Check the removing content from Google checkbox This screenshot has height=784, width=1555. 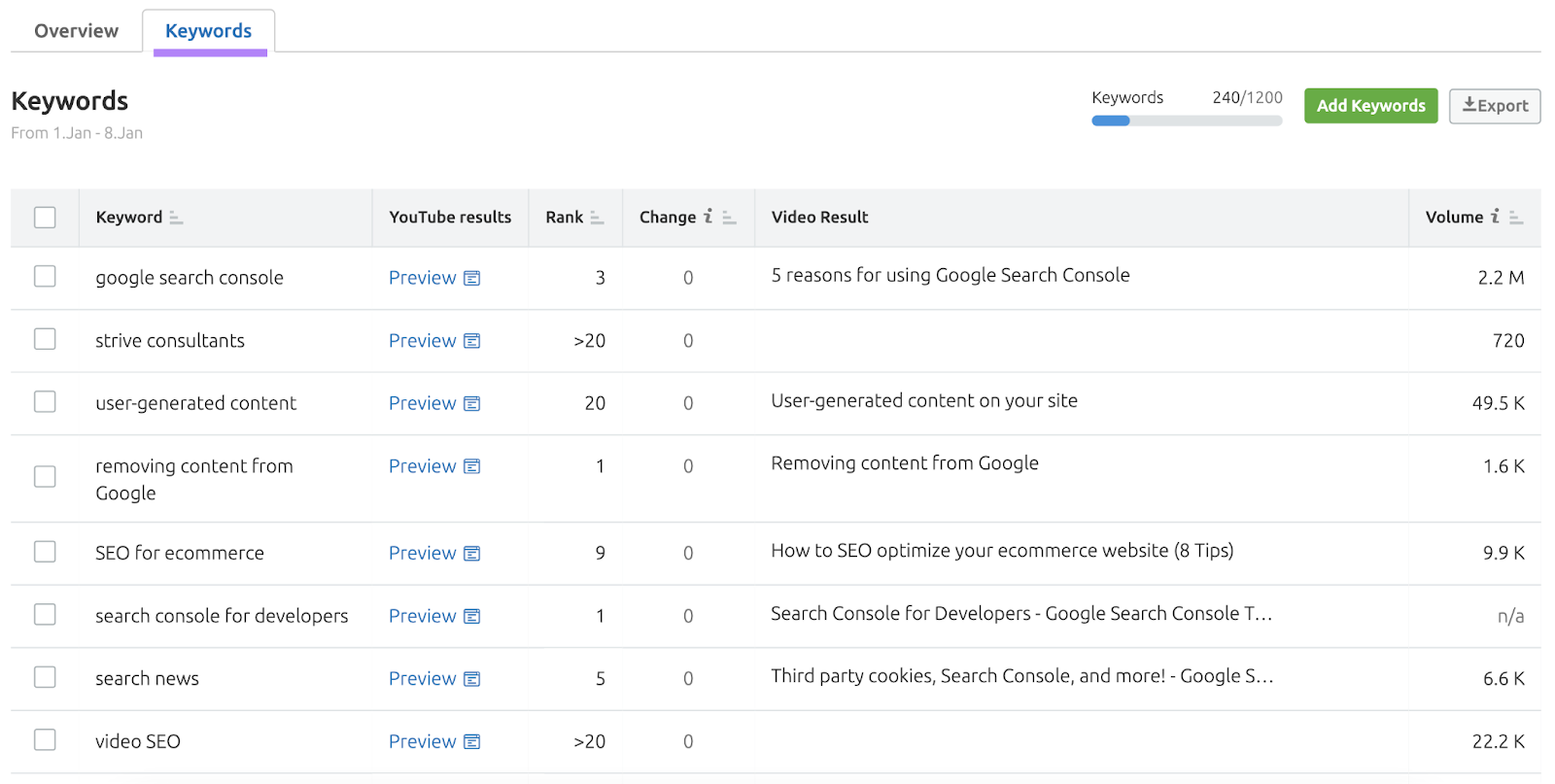[45, 477]
